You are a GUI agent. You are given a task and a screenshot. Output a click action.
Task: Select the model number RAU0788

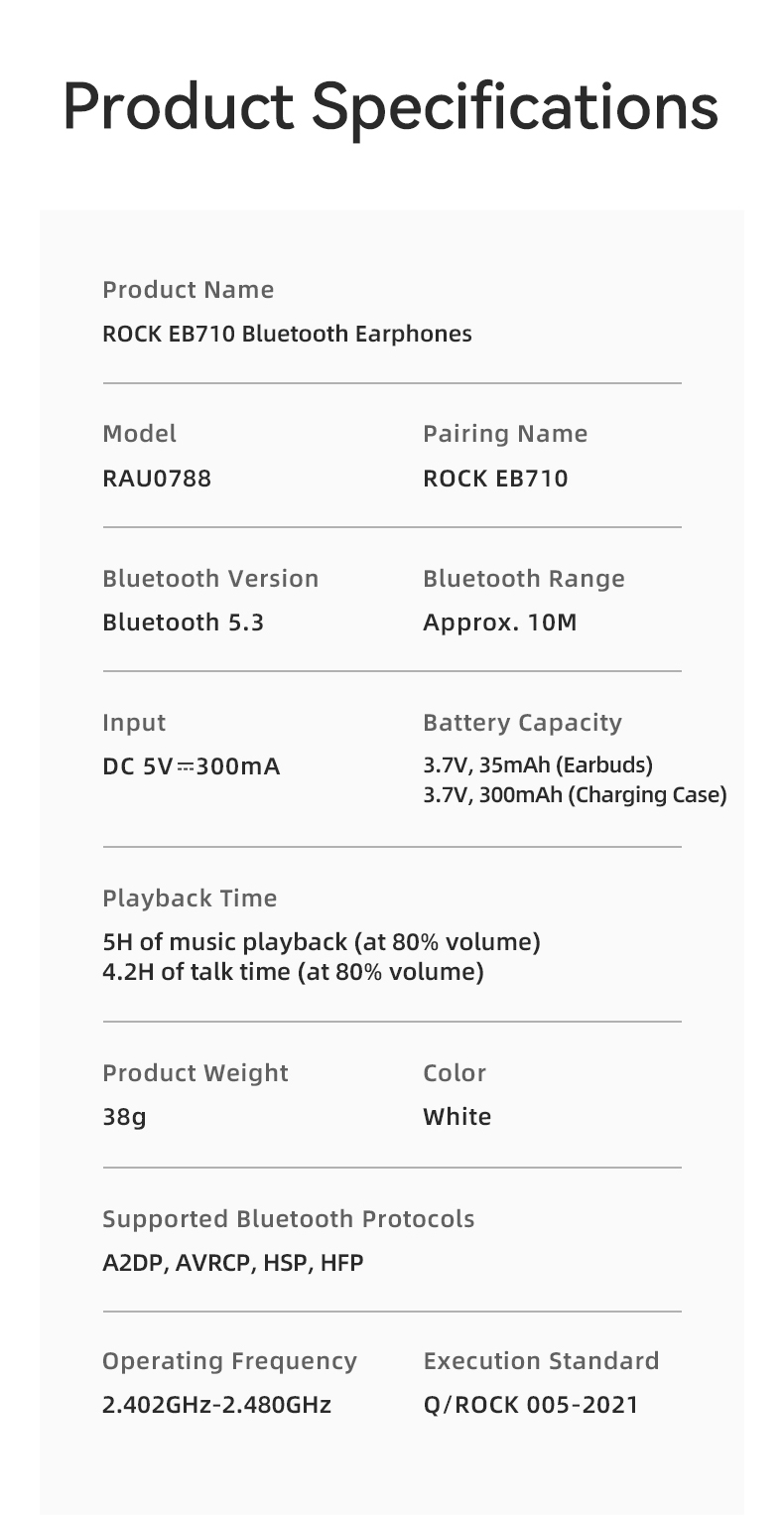pyautogui.click(x=157, y=479)
